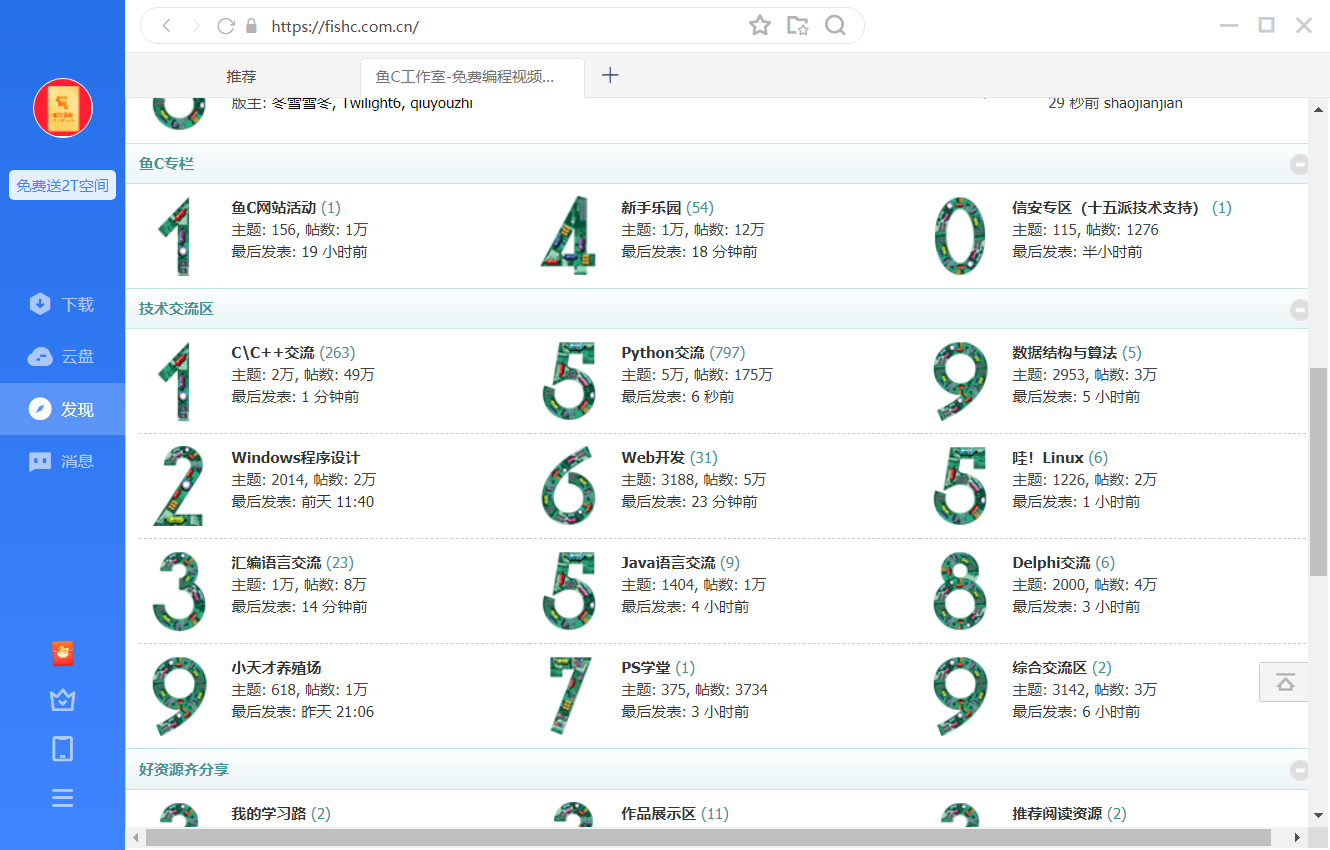Open the Windows程序设计 forum link
This screenshot has width=1330, height=850.
pos(296,458)
